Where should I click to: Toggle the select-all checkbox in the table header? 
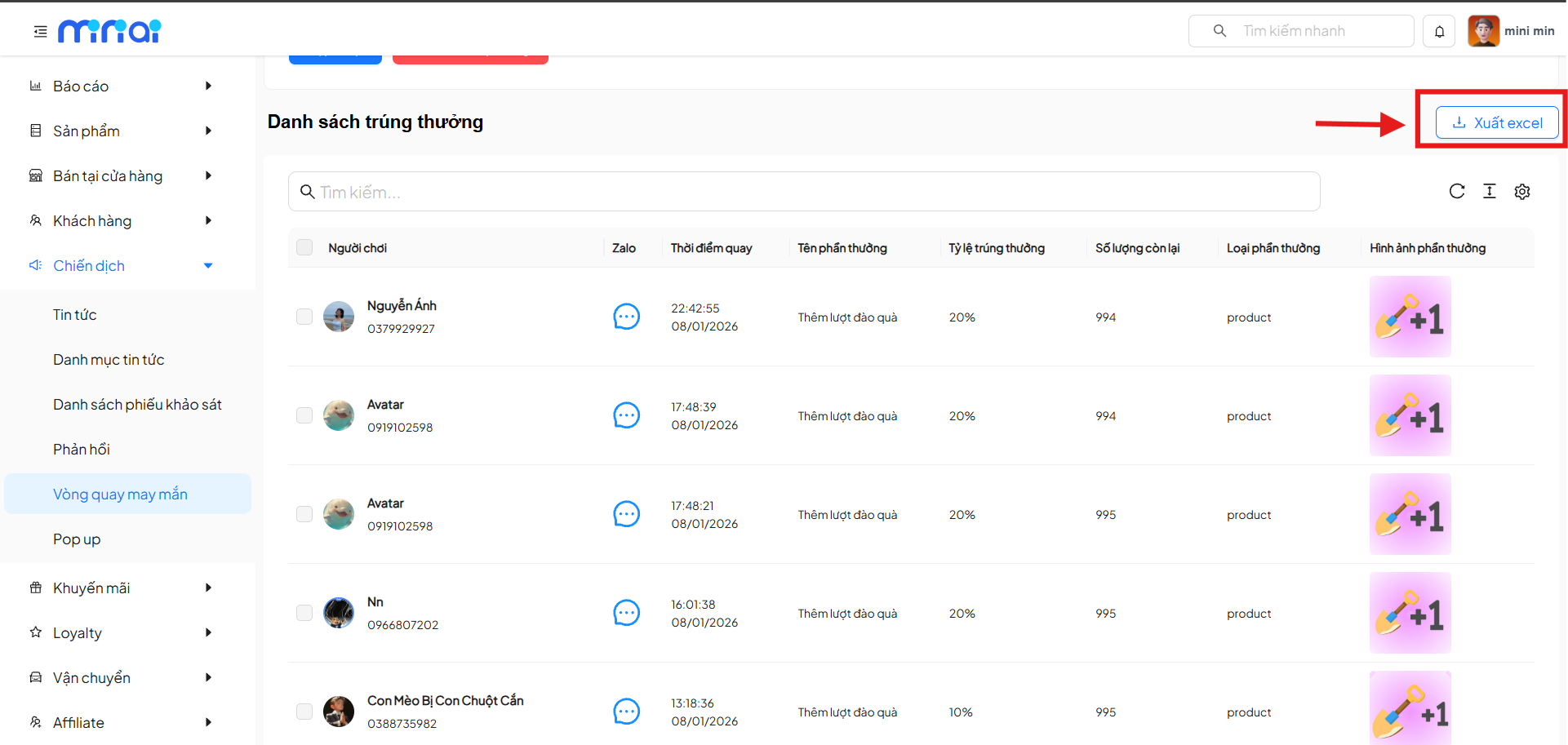[x=304, y=247]
